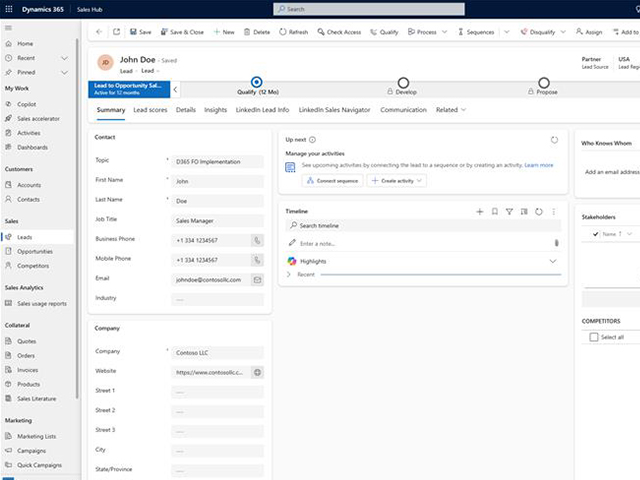Add a new timeline record with plus icon

click(480, 212)
